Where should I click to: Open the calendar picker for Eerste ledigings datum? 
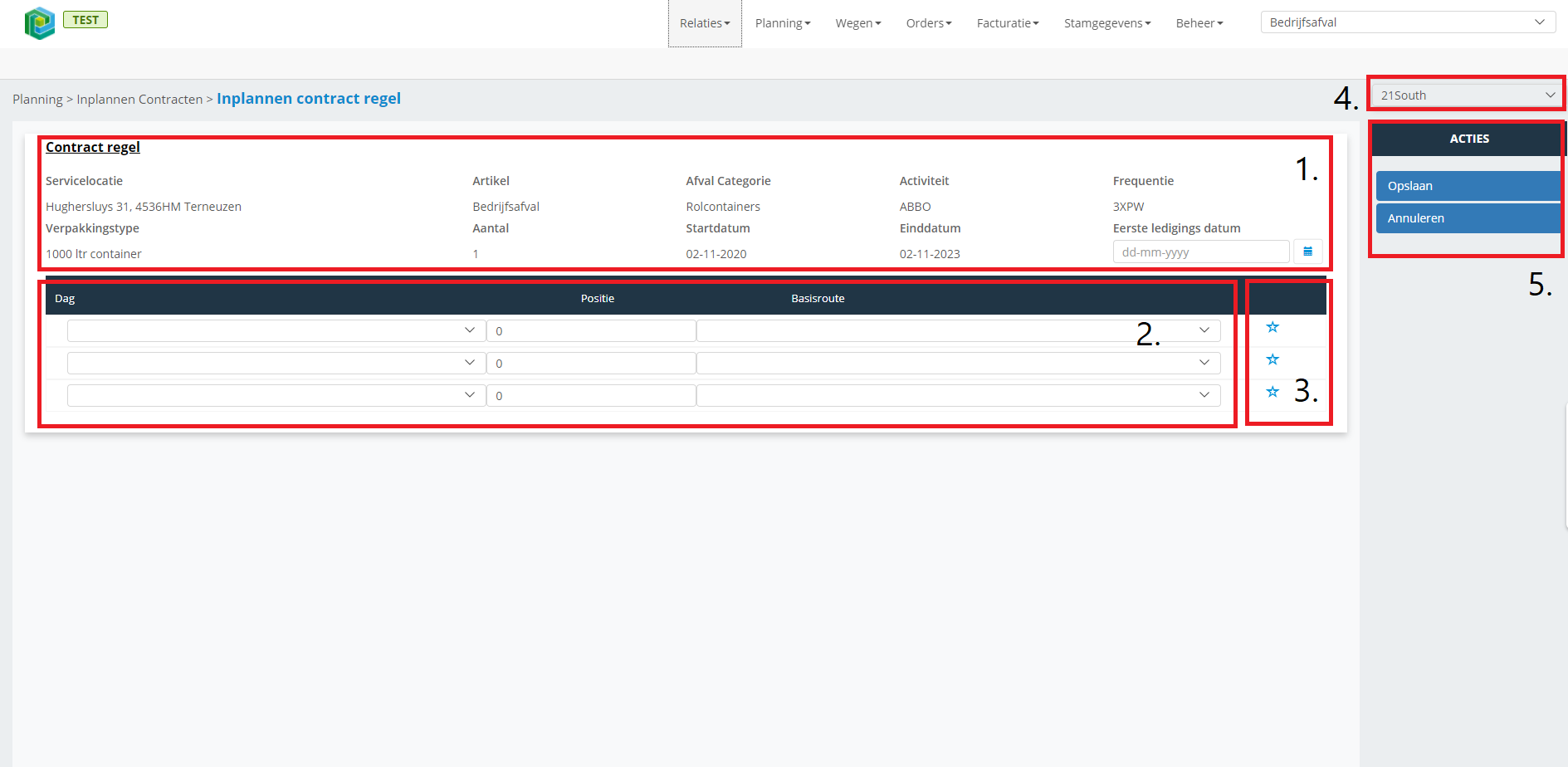coord(1307,252)
